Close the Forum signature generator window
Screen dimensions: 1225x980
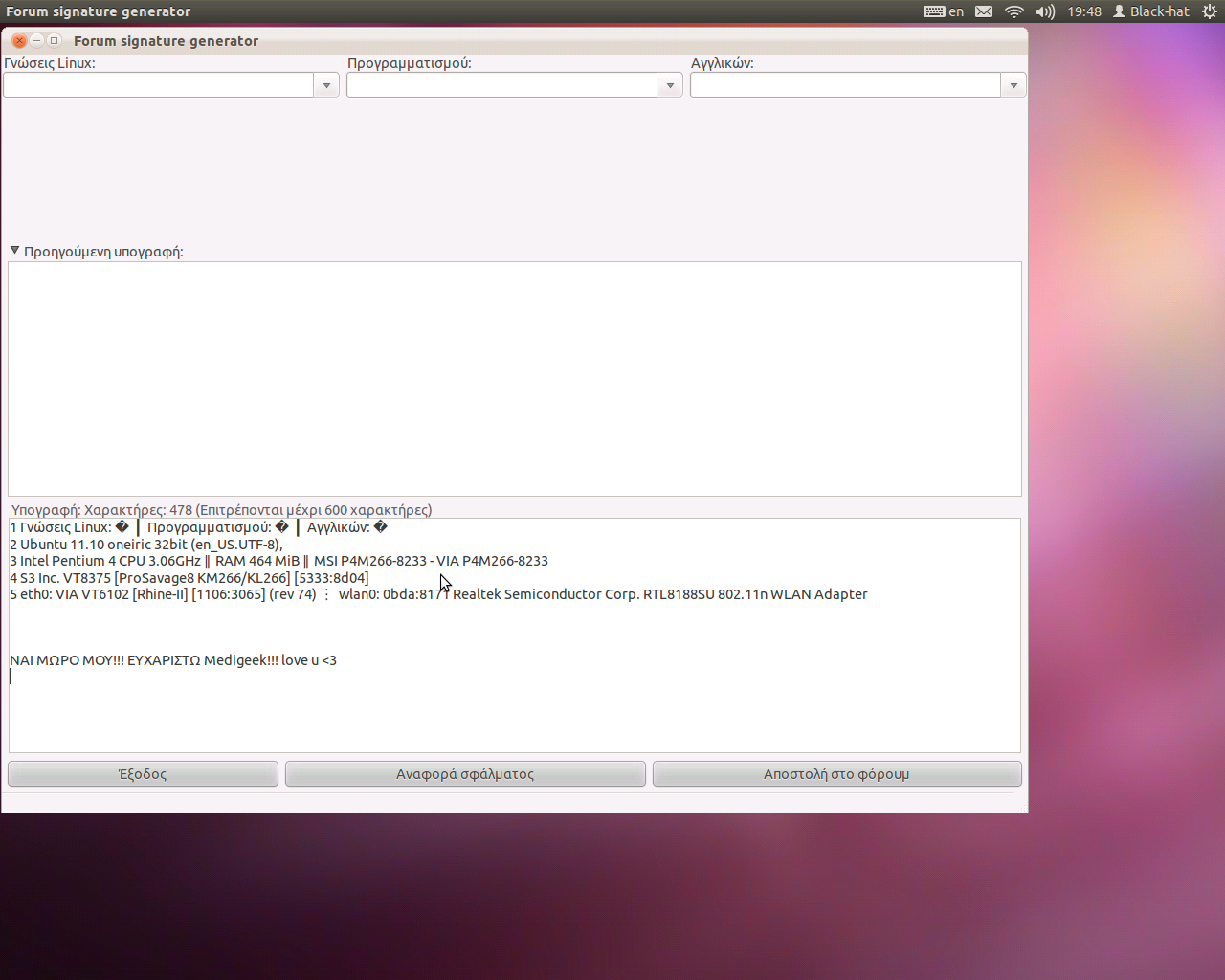point(19,40)
